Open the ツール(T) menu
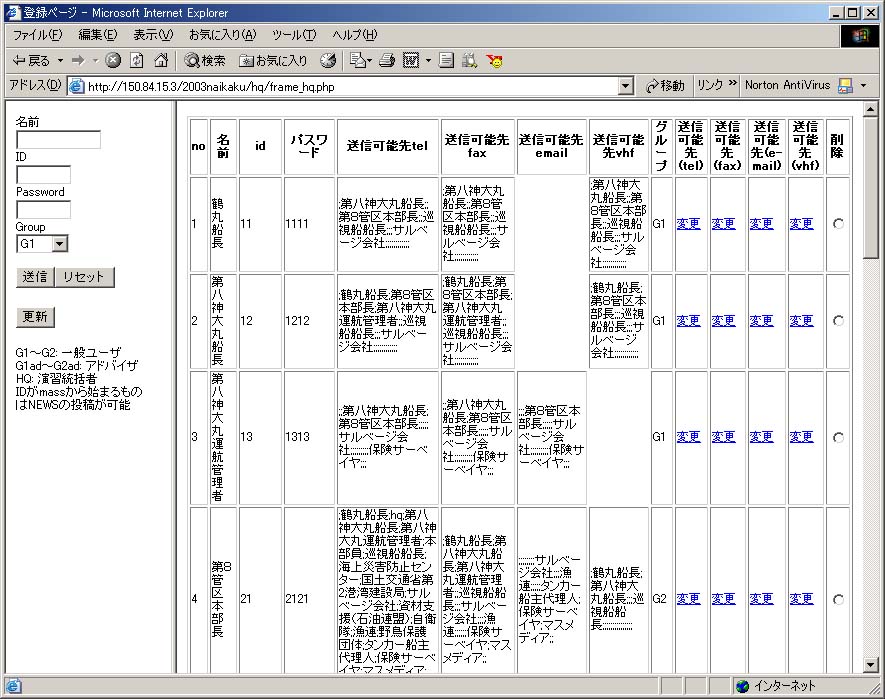This screenshot has width=885, height=699. click(x=294, y=35)
